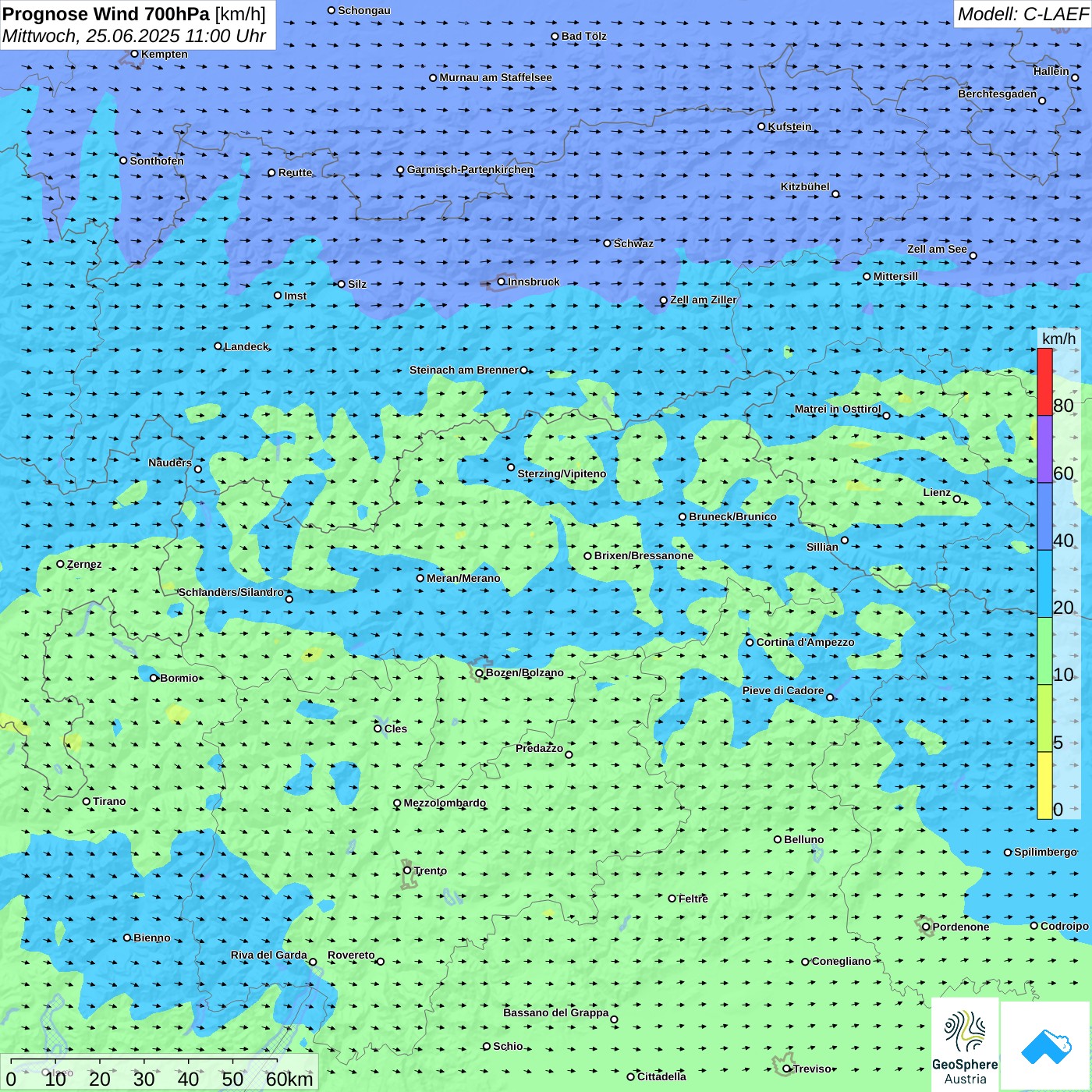Click the yellow 0-5 legend segment
Viewport: 1092px width, 1092px height.
click(x=1044, y=785)
